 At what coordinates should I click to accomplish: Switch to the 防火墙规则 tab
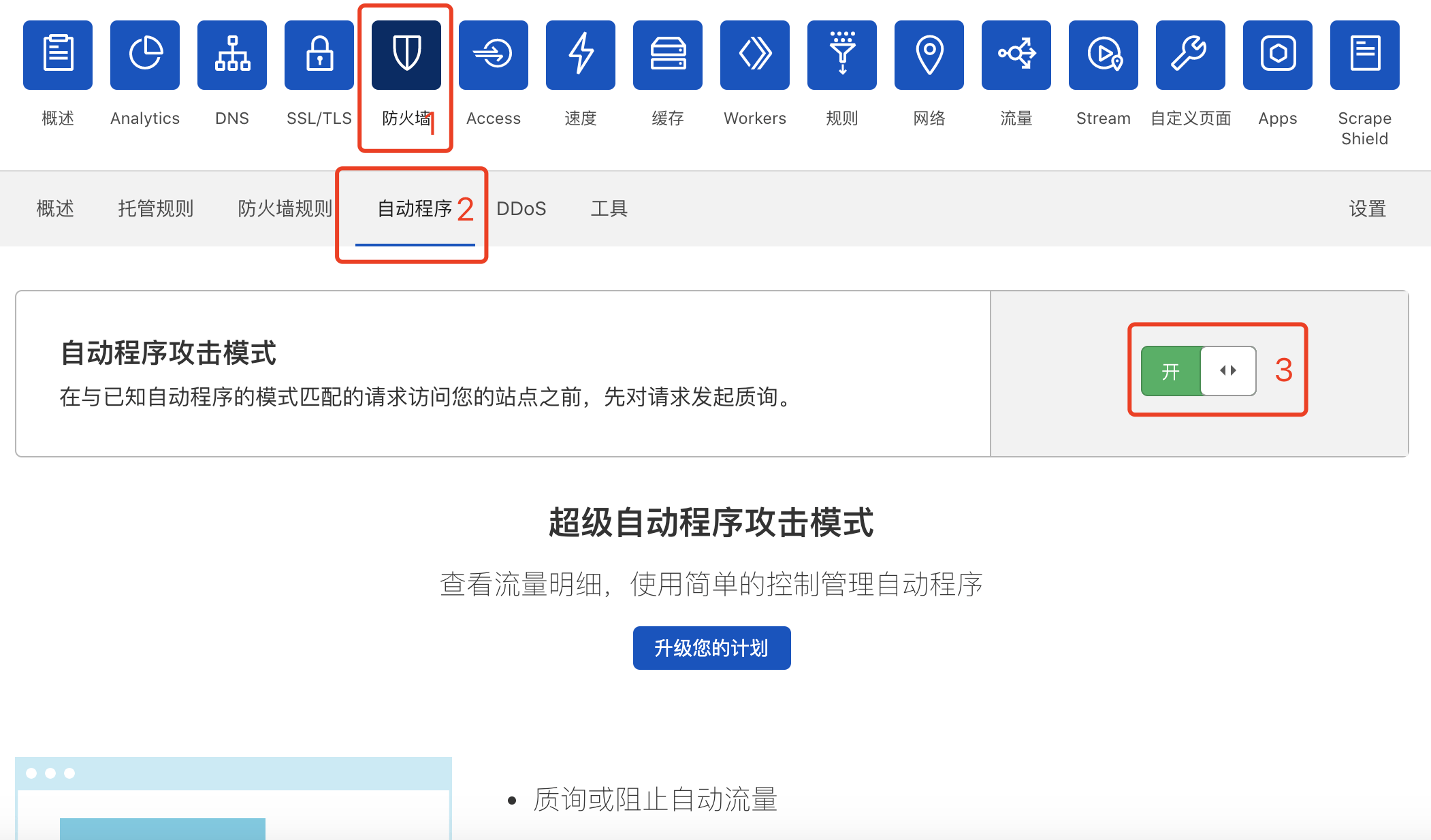click(x=285, y=208)
